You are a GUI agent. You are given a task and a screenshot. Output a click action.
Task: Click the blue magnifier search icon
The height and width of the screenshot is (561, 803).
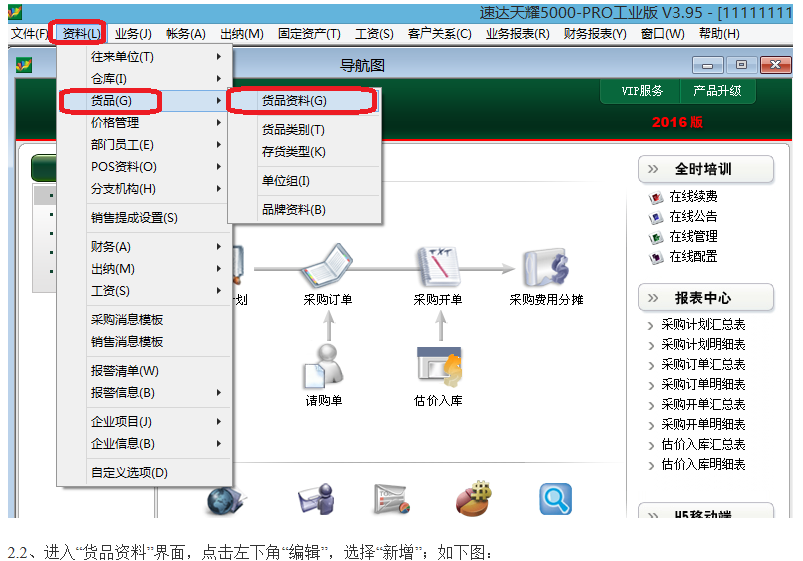pyautogui.click(x=556, y=499)
